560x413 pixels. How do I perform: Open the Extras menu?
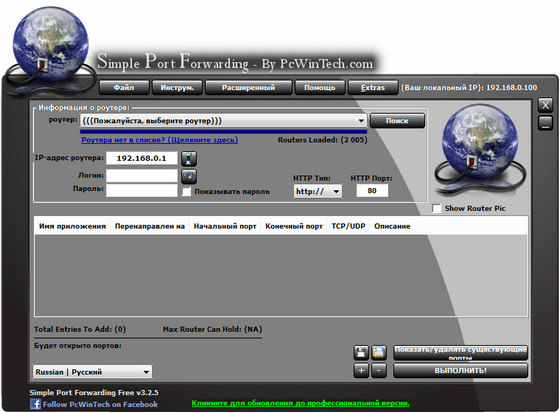click(x=373, y=88)
